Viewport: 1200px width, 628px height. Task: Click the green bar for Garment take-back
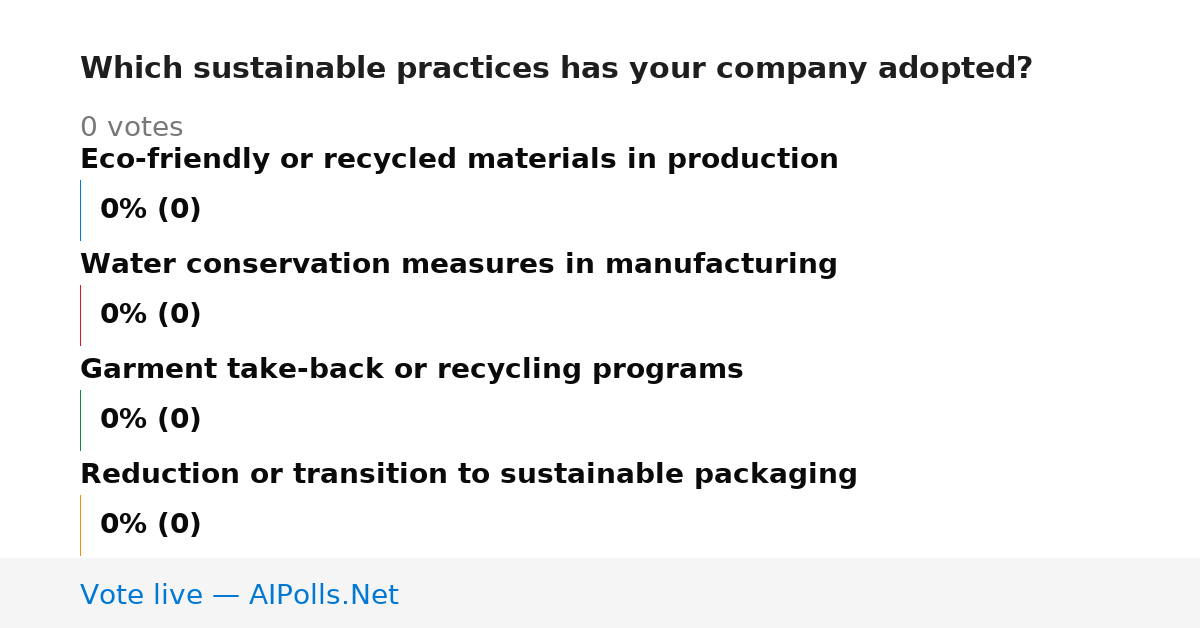(x=80, y=420)
